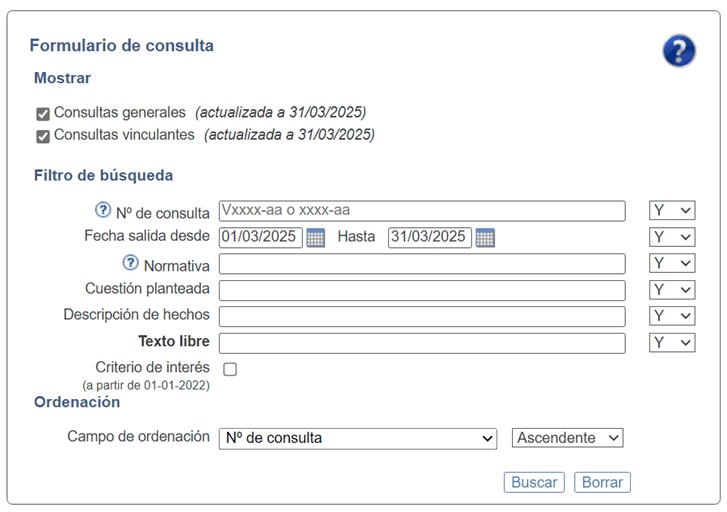This screenshot has width=727, height=512.
Task: Click the Fecha salida desde date field
Action: [x=260, y=238]
